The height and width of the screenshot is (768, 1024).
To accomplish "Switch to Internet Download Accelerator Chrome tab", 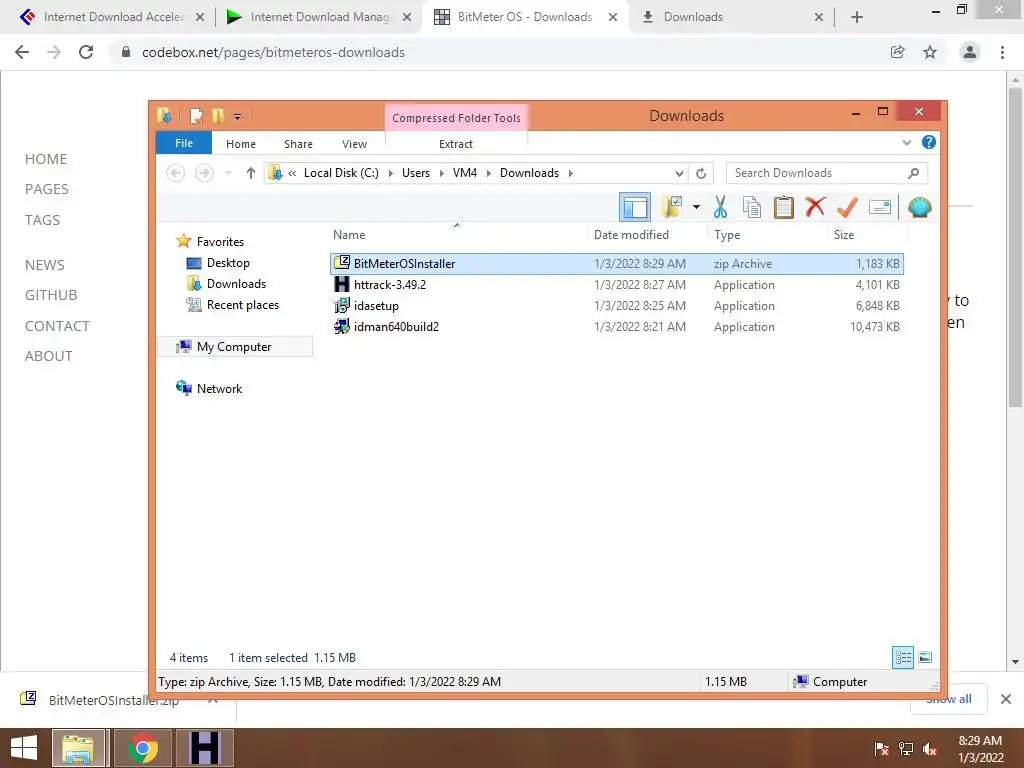I will click(112, 17).
